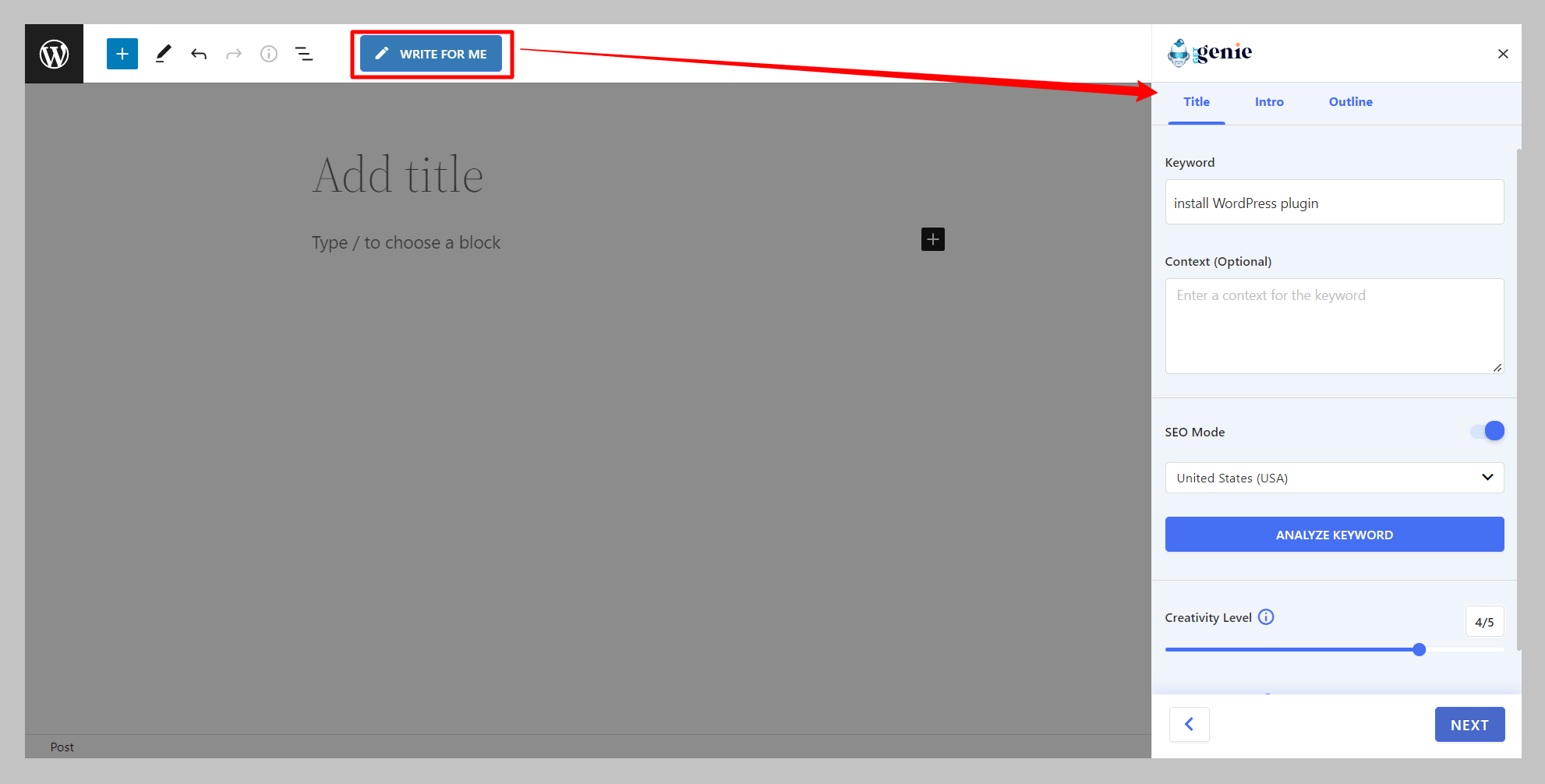Viewport: 1545px width, 784px height.
Task: Go back with the left chevron button
Action: (x=1190, y=725)
